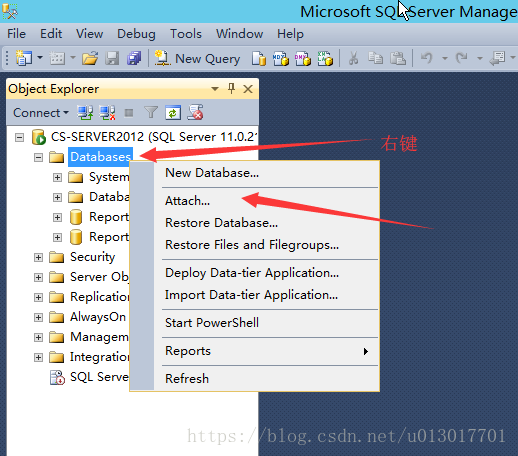The image size is (518, 456).
Task: Expand the Management folder
Action: point(39,337)
